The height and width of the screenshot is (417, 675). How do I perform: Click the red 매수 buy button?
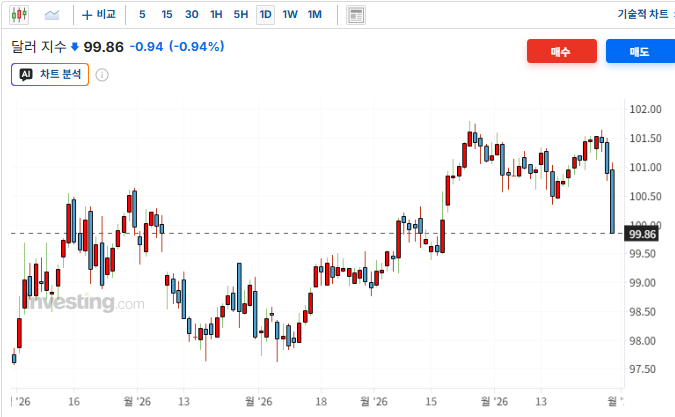click(562, 51)
